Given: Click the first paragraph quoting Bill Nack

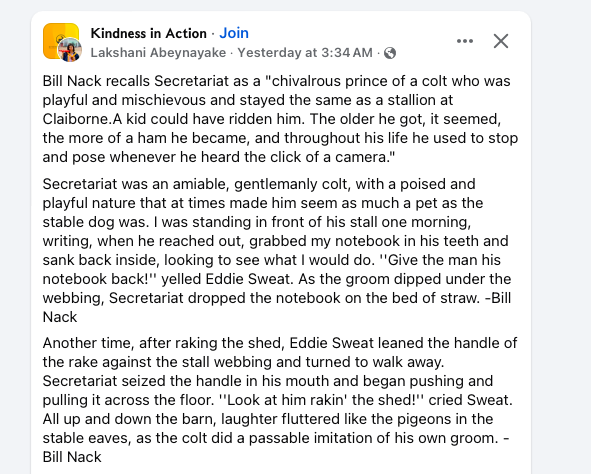Looking at the screenshot, I should click(280, 119).
